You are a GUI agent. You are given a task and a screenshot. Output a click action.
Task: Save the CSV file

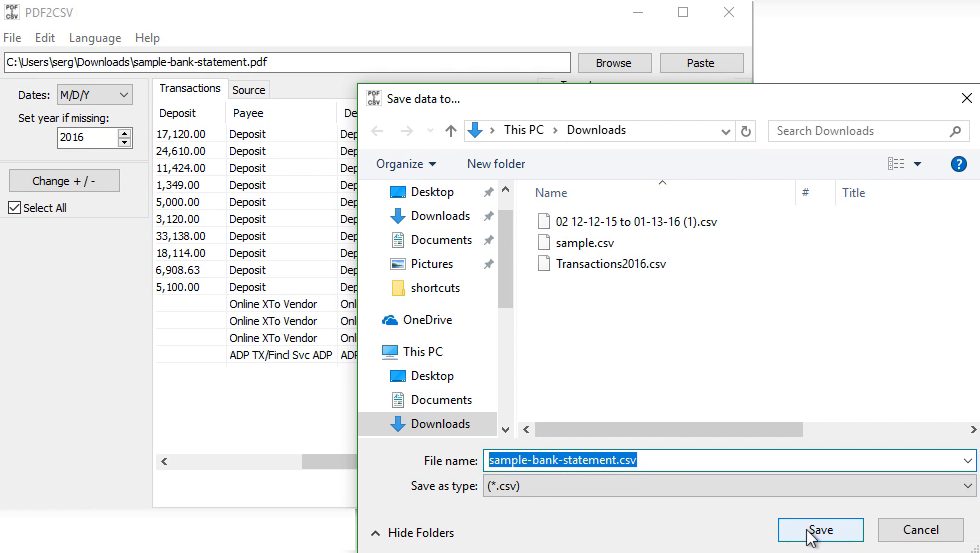click(821, 530)
